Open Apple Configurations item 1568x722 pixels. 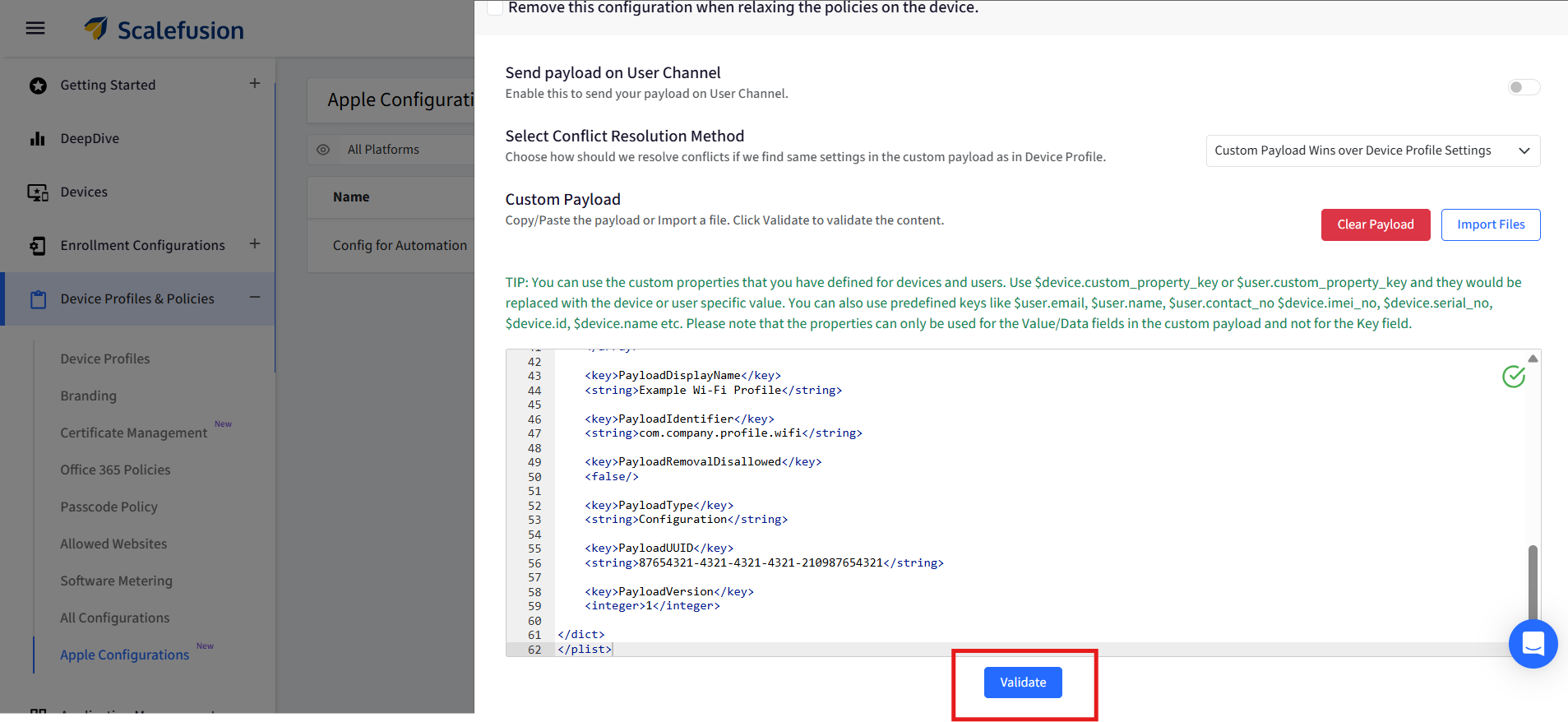pyautogui.click(x=124, y=655)
